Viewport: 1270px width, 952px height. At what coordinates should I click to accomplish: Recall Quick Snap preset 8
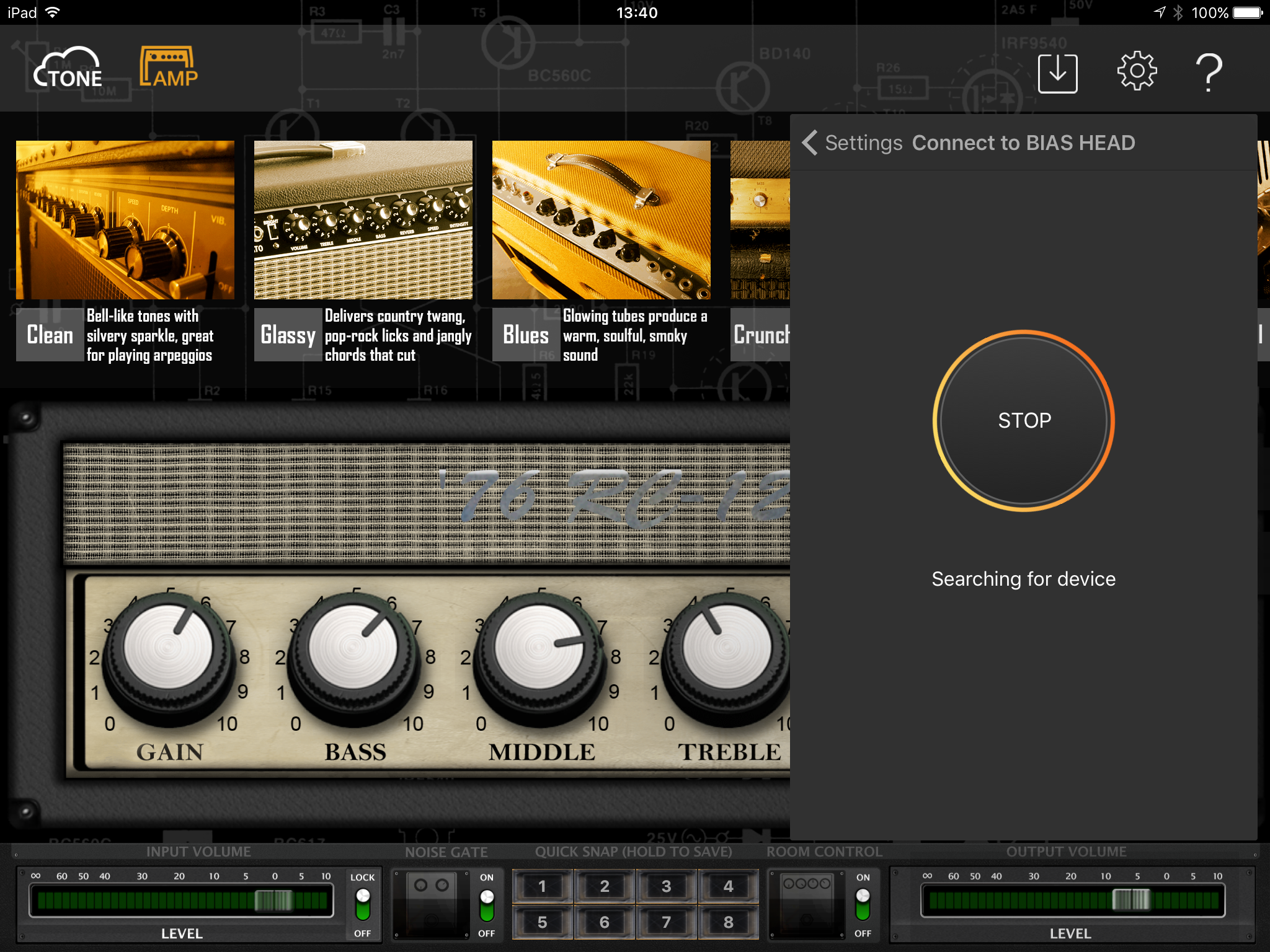pos(729,922)
